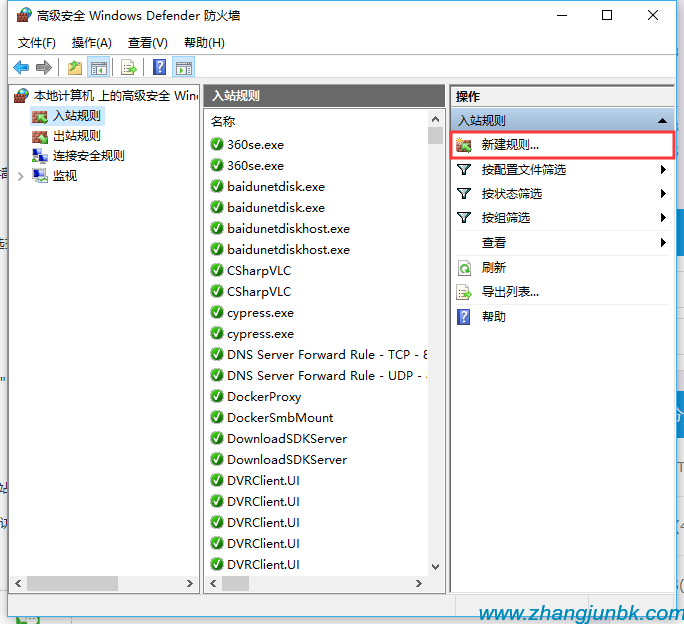Open the 按配置文件筛选 submenu arrow
This screenshot has width=684, height=624.
[x=663, y=169]
